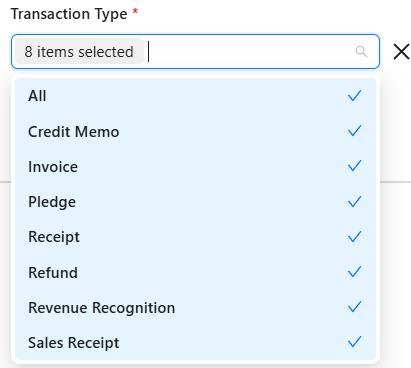
Task: Toggle Revenue Recognition entry
Action: tap(195, 307)
